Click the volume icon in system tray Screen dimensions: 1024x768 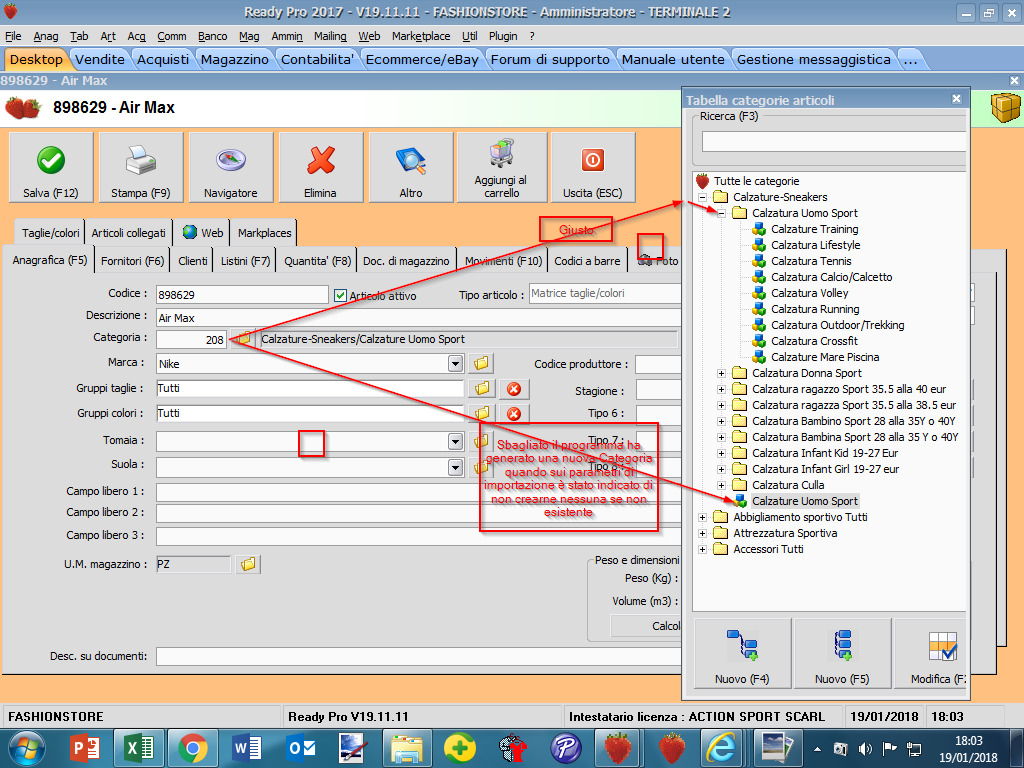865,748
